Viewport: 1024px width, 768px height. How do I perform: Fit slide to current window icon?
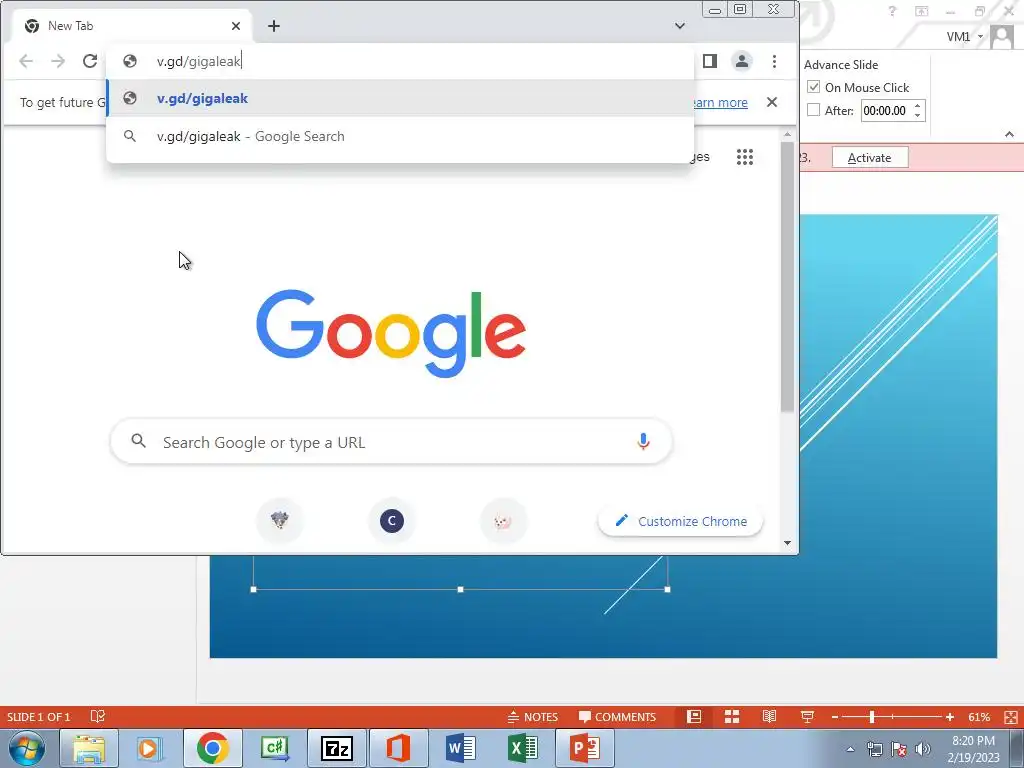click(x=1010, y=717)
